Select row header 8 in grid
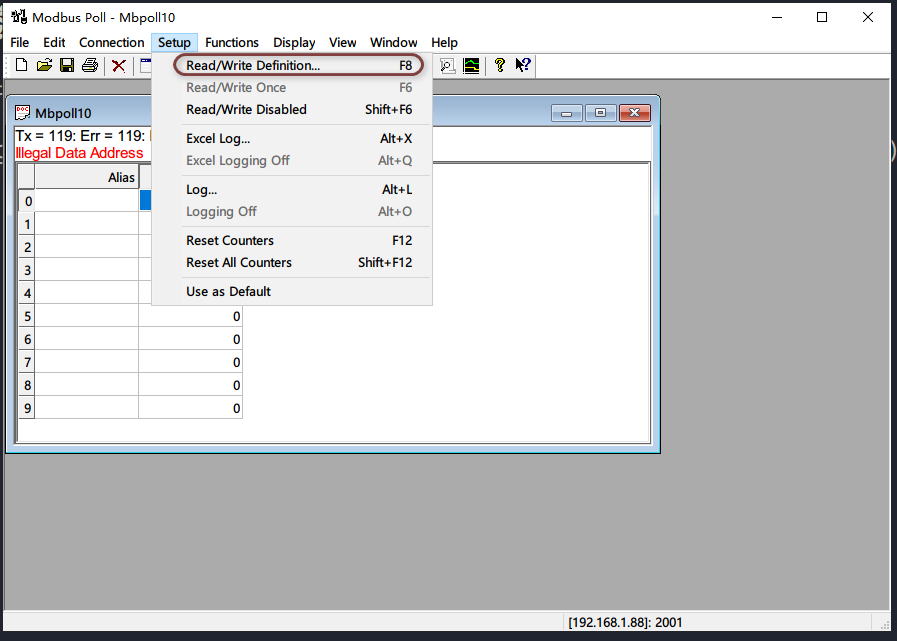 (x=27, y=385)
